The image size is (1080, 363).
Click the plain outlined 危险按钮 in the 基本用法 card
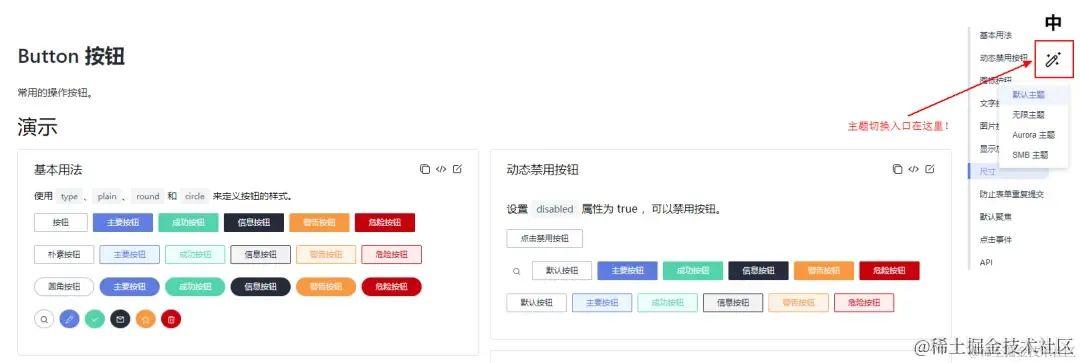(x=391, y=255)
